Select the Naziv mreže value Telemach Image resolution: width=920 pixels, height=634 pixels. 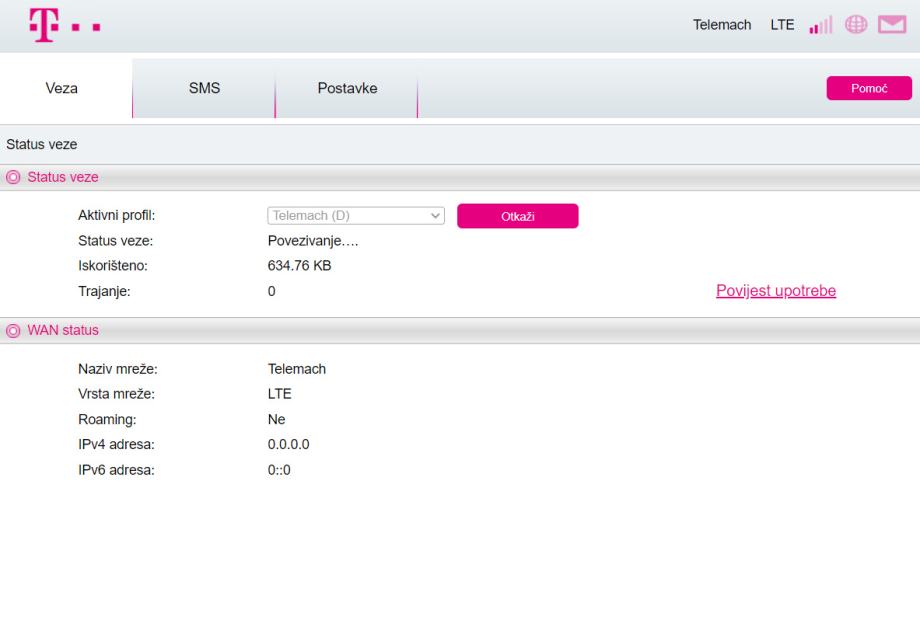coord(297,369)
